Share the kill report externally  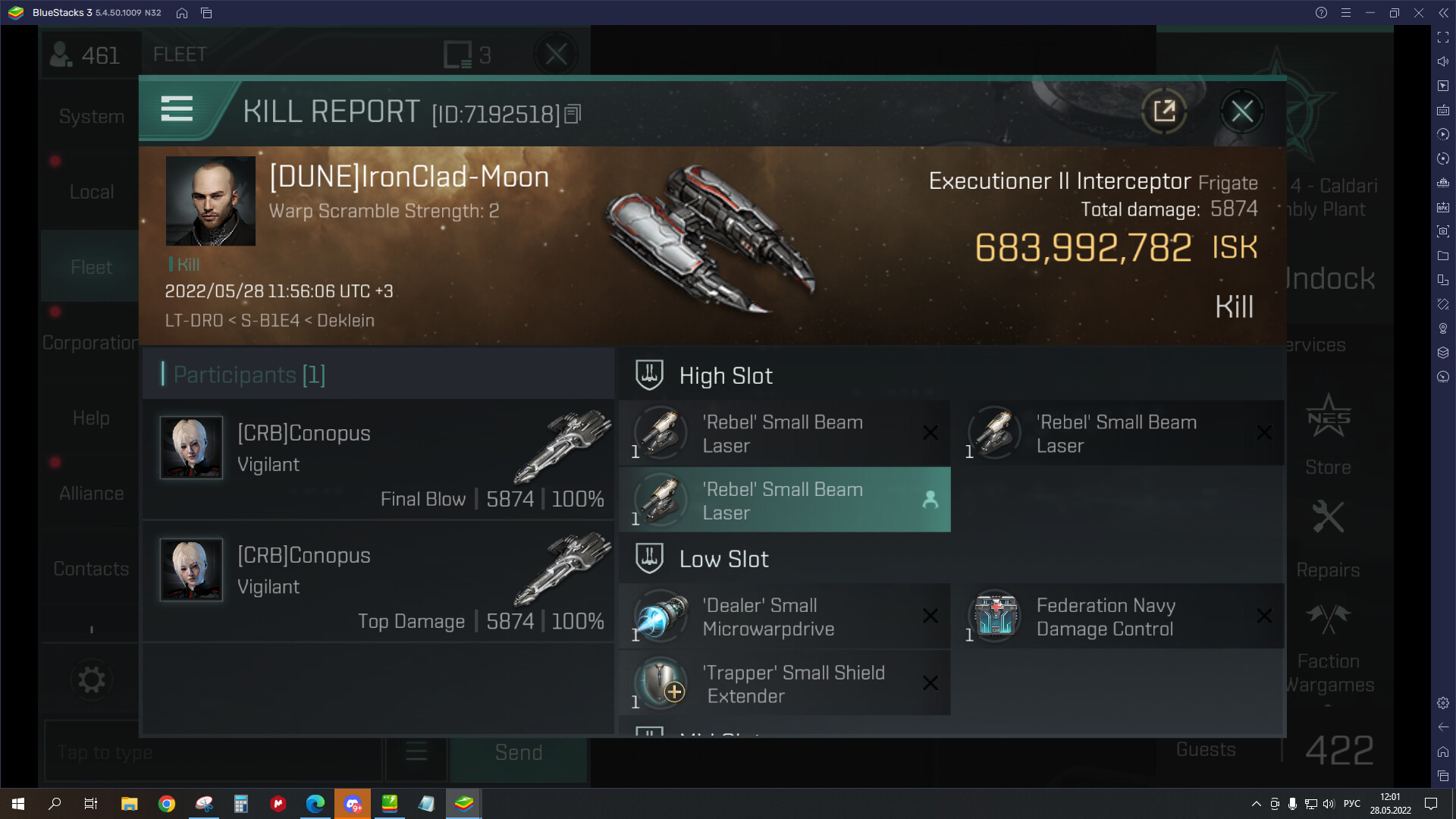(x=1164, y=111)
